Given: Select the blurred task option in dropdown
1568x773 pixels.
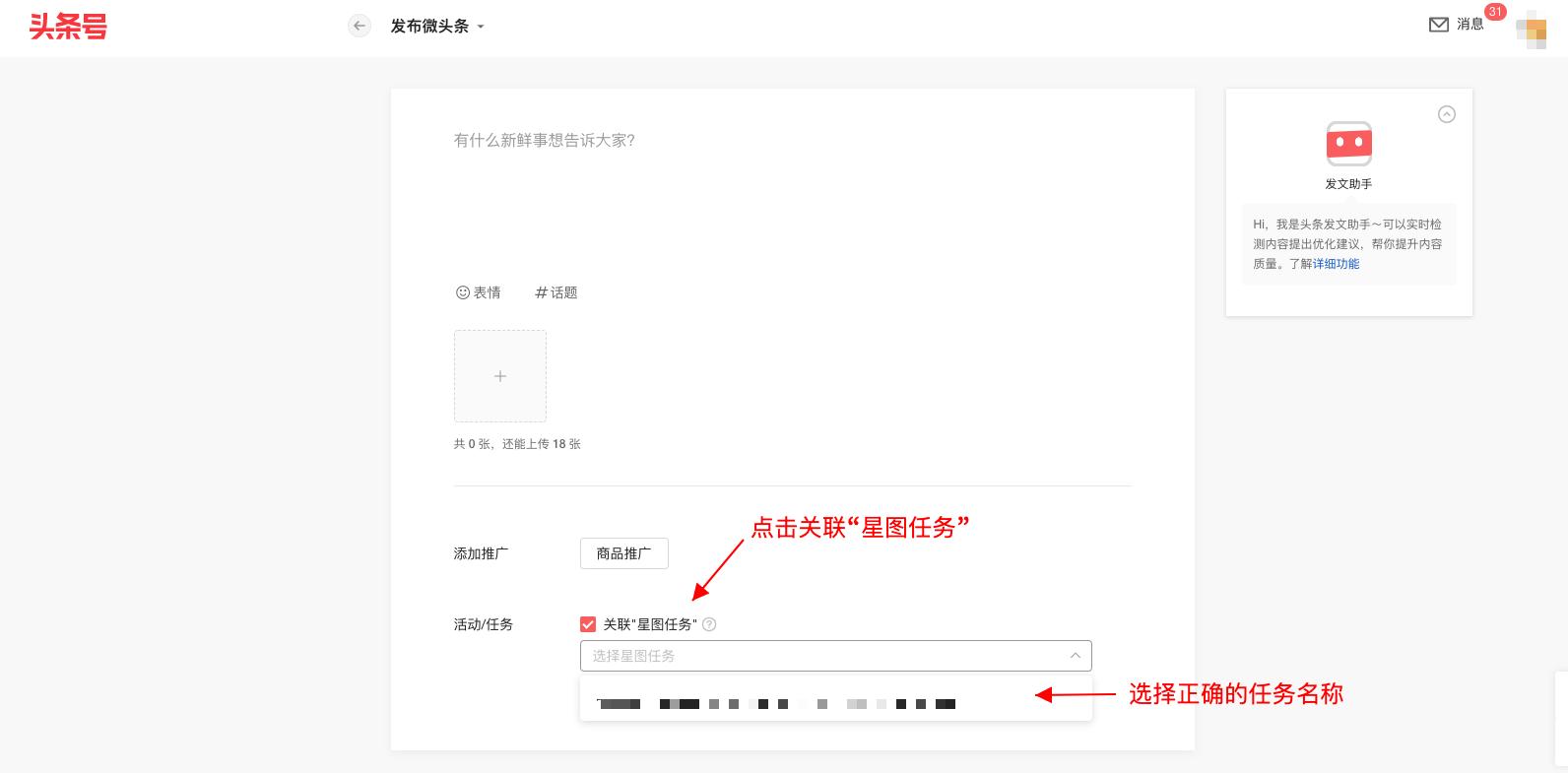Looking at the screenshot, I should (x=835, y=703).
